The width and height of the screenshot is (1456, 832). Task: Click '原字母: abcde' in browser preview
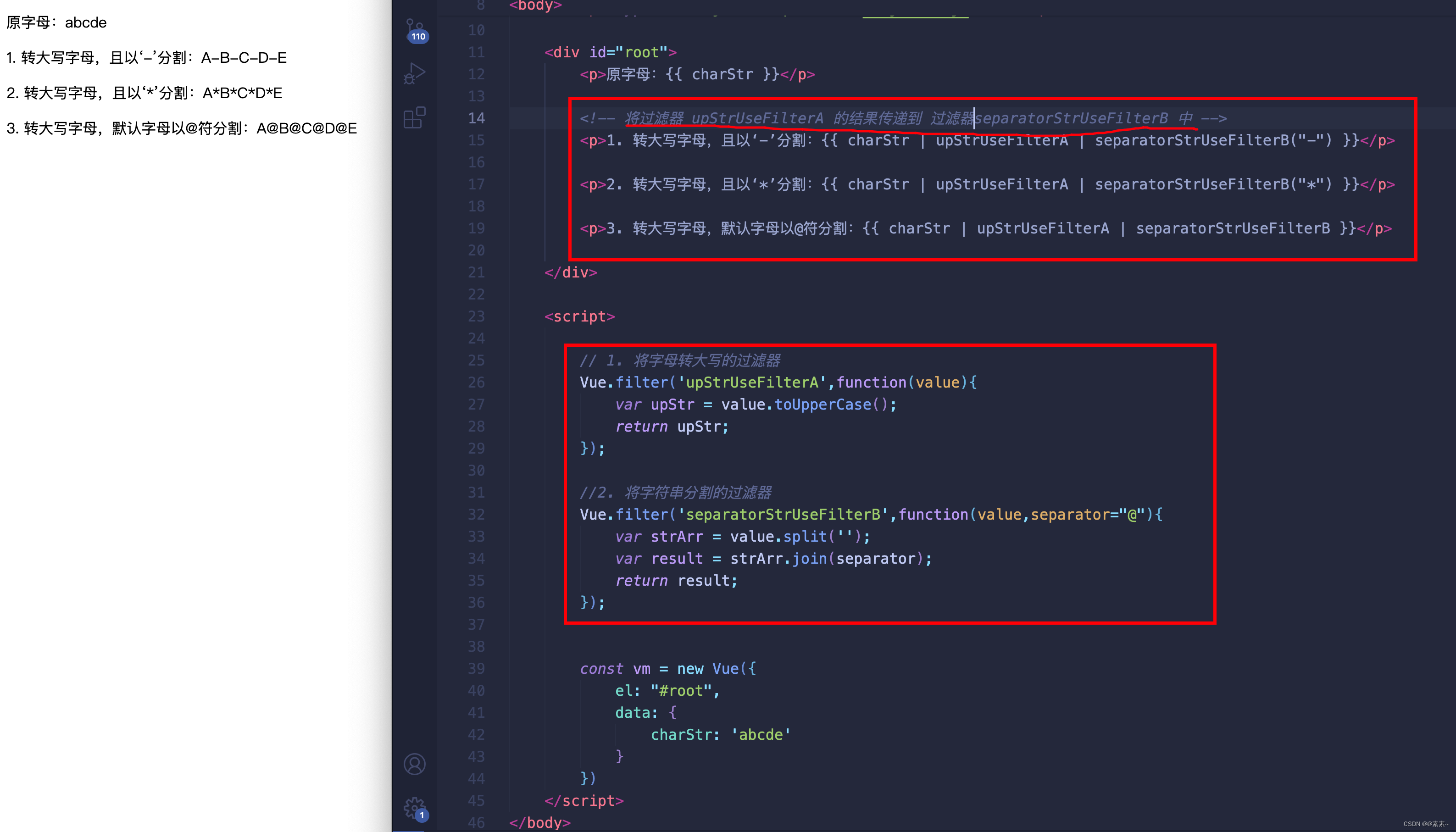(x=56, y=22)
